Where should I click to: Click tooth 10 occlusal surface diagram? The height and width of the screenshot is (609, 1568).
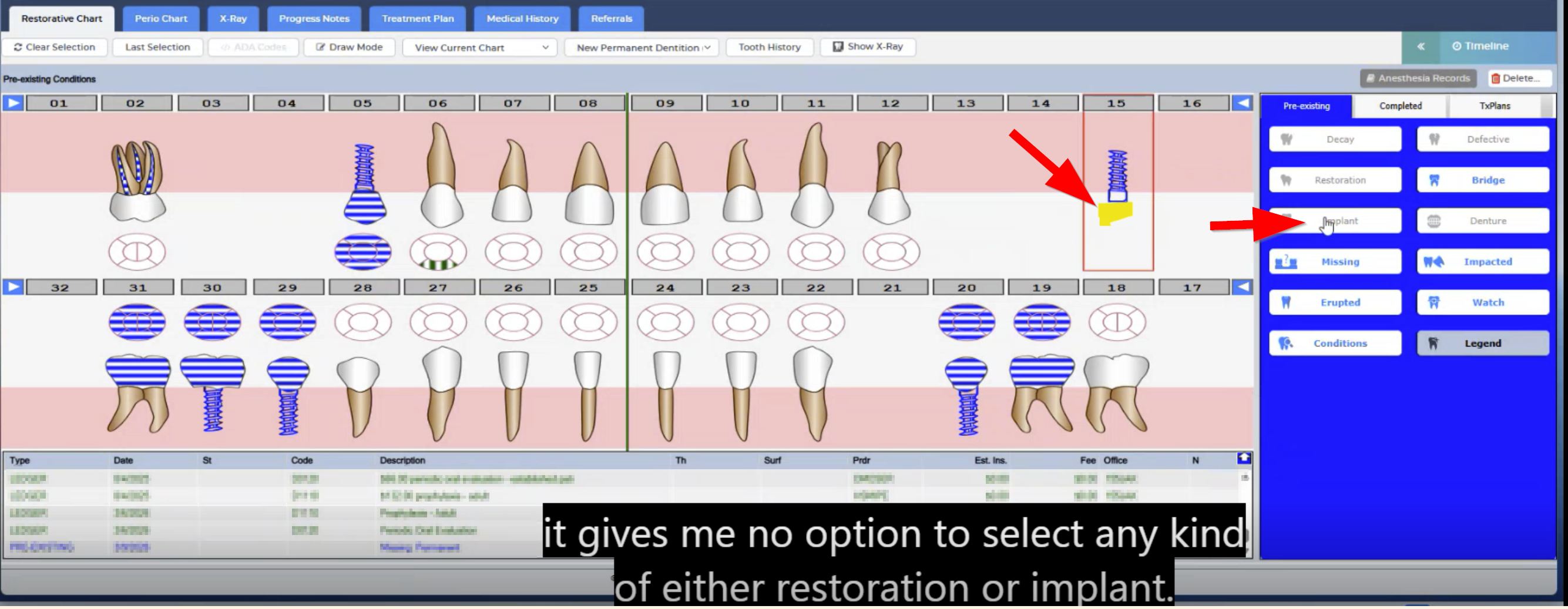coord(740,252)
